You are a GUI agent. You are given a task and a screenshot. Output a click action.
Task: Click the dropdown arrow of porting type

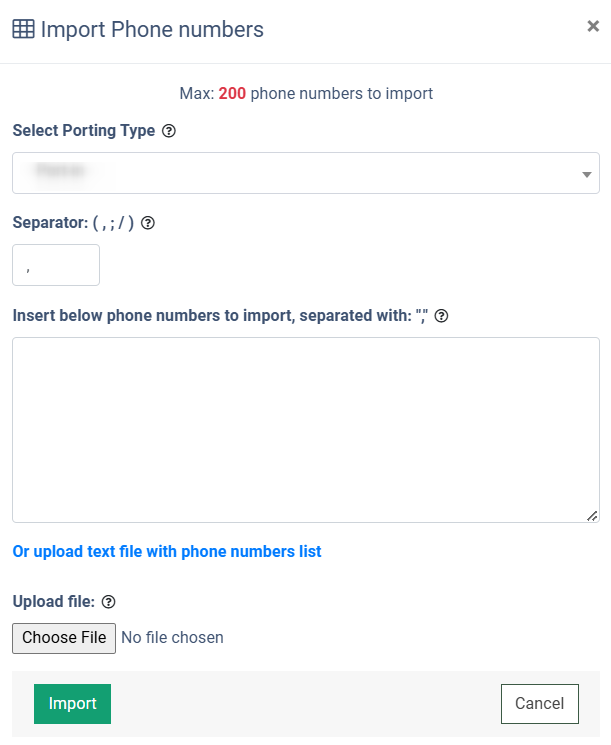pyautogui.click(x=587, y=175)
